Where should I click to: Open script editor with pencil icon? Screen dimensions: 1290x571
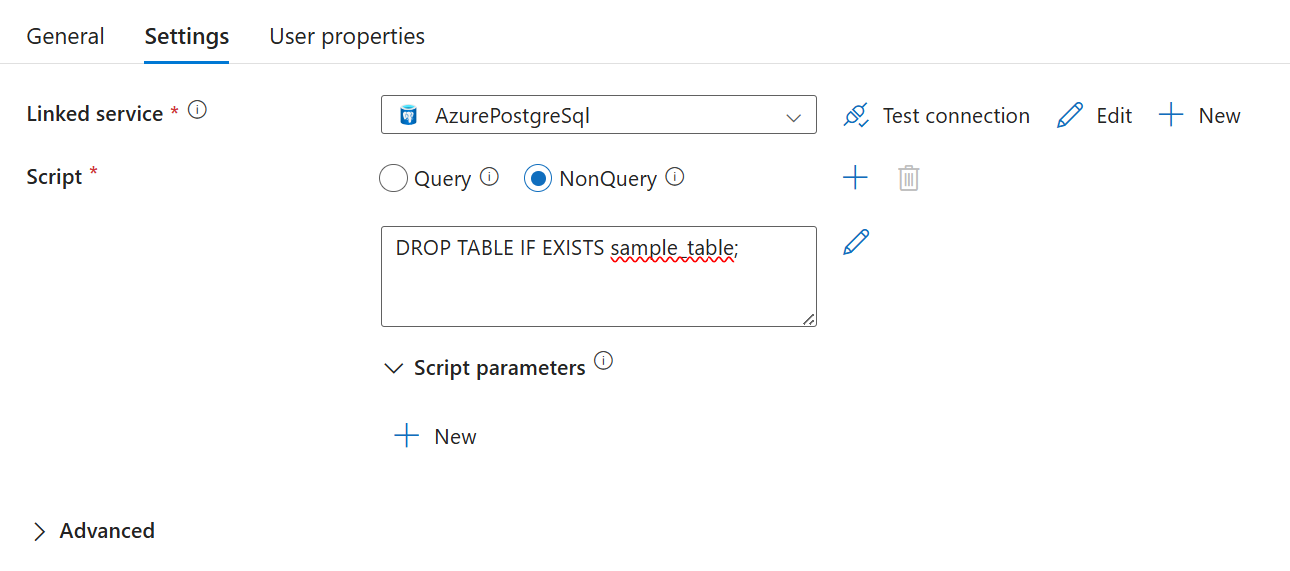pos(856,242)
